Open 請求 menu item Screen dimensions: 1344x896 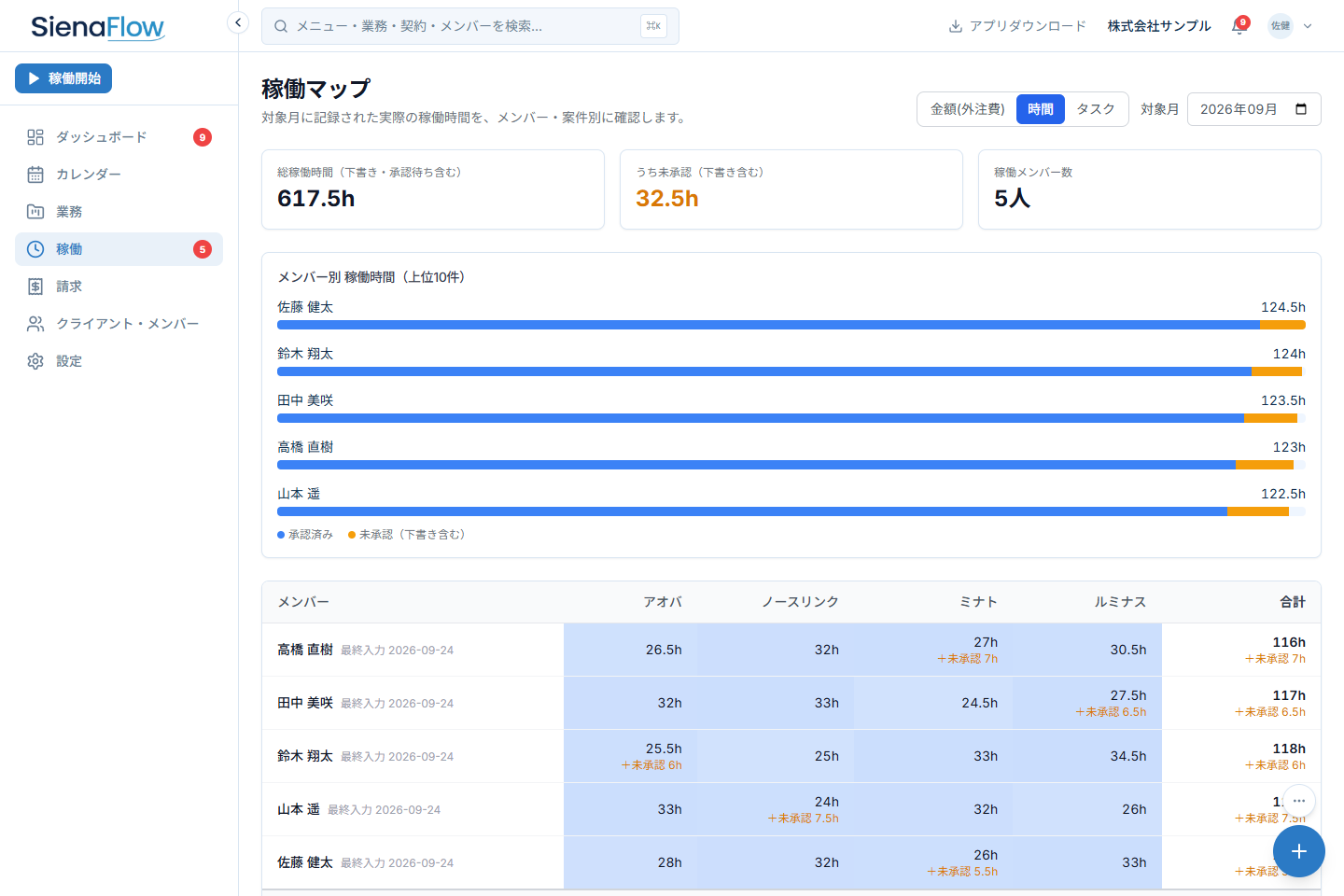tap(119, 287)
